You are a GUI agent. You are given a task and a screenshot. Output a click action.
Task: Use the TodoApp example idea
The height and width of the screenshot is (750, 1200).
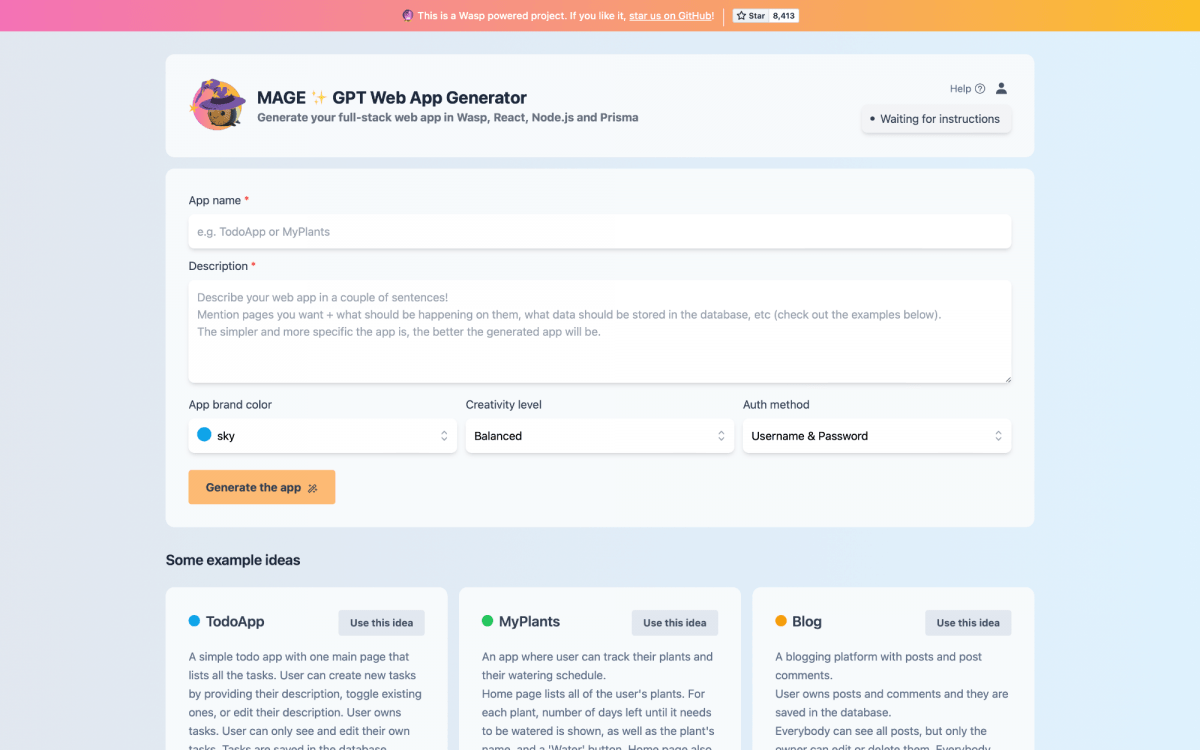[x=381, y=622]
